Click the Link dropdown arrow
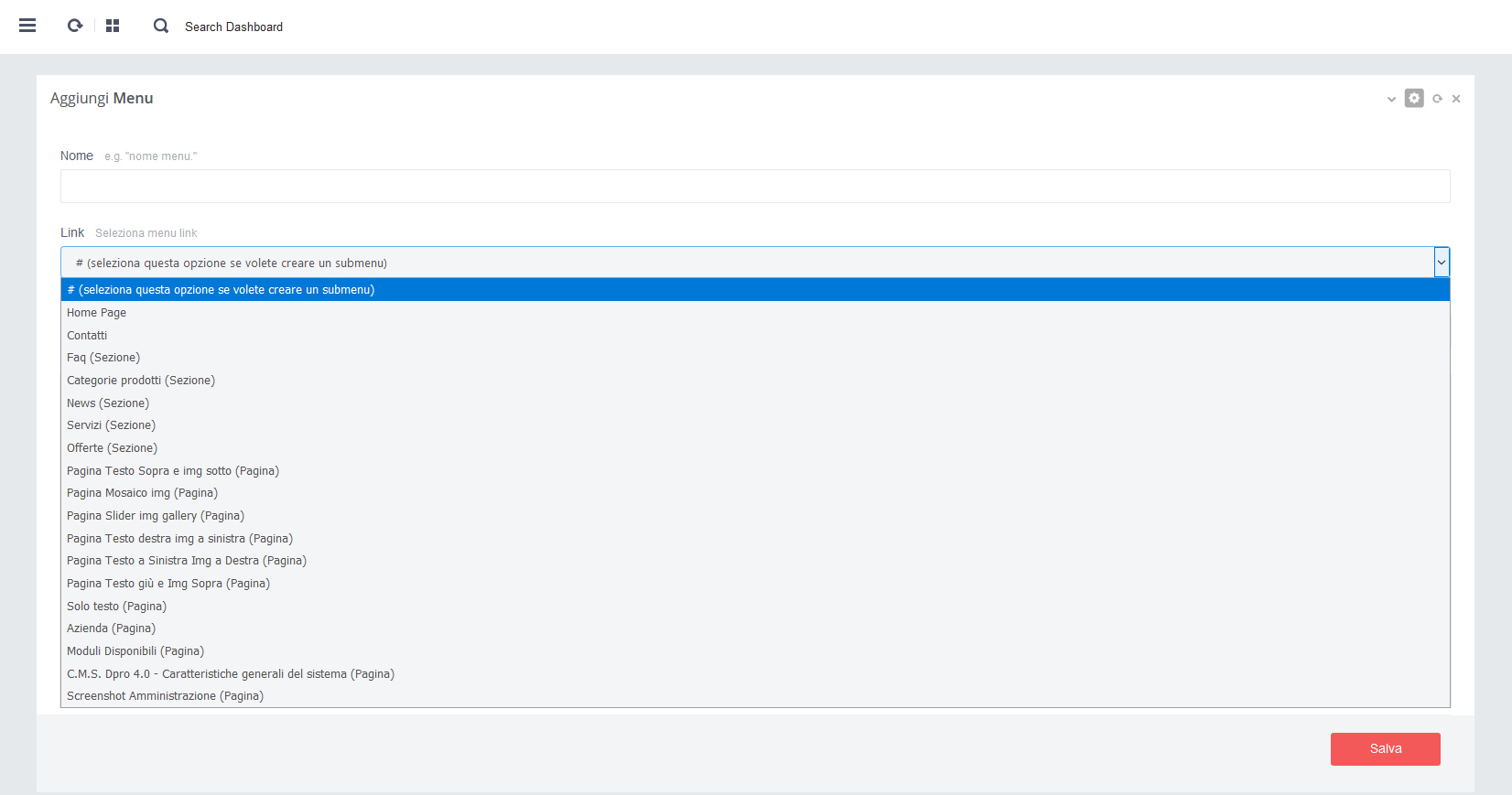This screenshot has height=795, width=1512. coord(1442,263)
